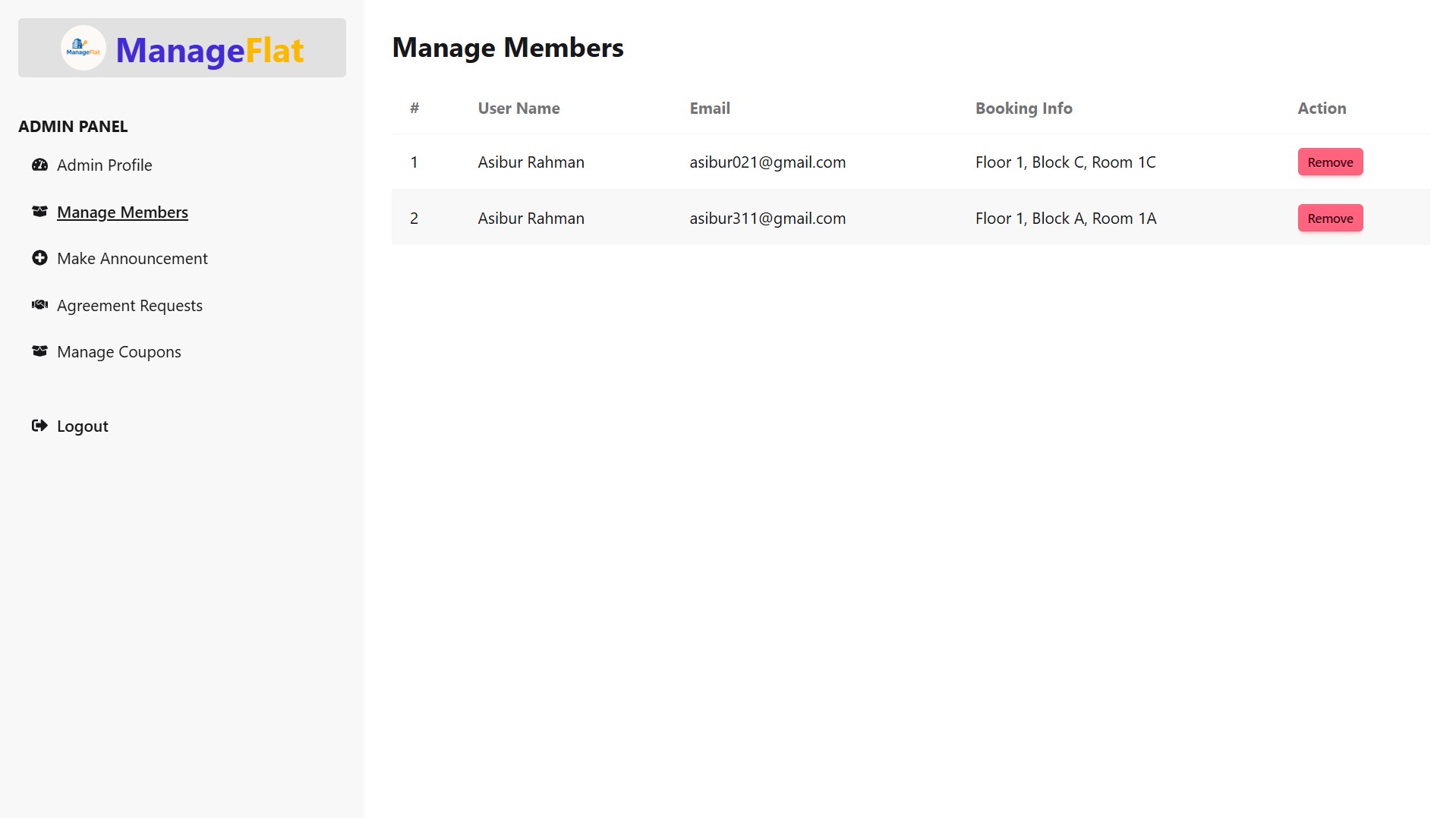Screen dimensions: 1456x818
Task: Click the Action column header
Action: [1322, 108]
